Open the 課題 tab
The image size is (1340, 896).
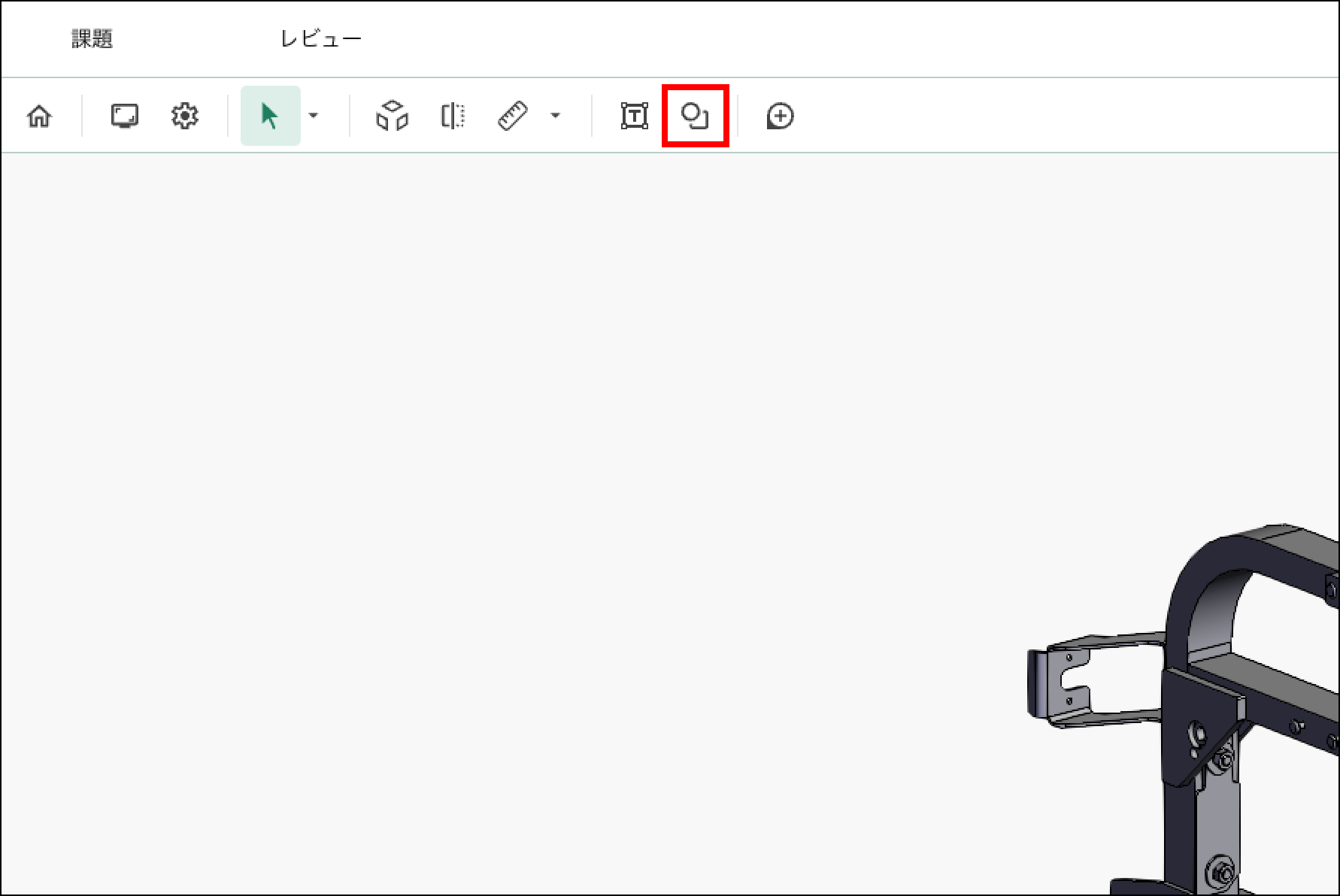[x=92, y=39]
